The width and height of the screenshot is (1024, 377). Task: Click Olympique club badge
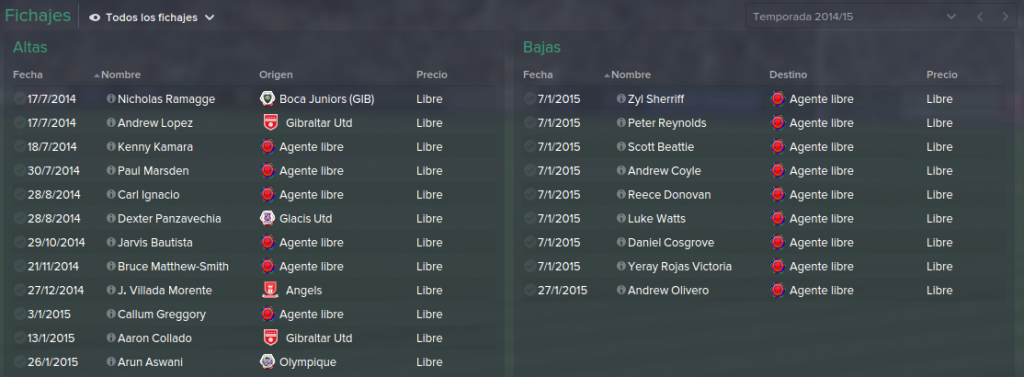point(266,361)
